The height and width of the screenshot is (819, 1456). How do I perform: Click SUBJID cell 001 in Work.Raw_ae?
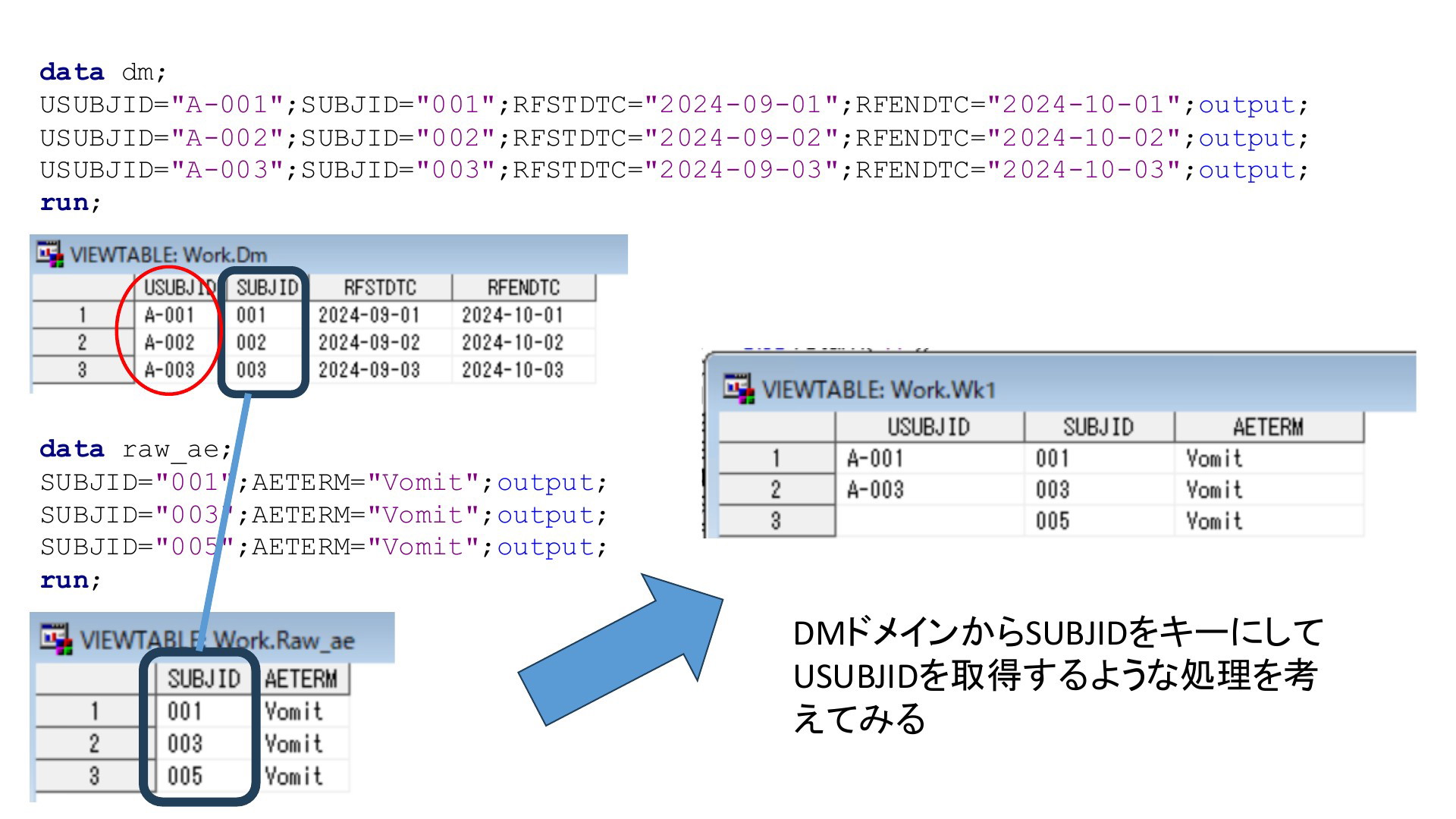click(203, 711)
